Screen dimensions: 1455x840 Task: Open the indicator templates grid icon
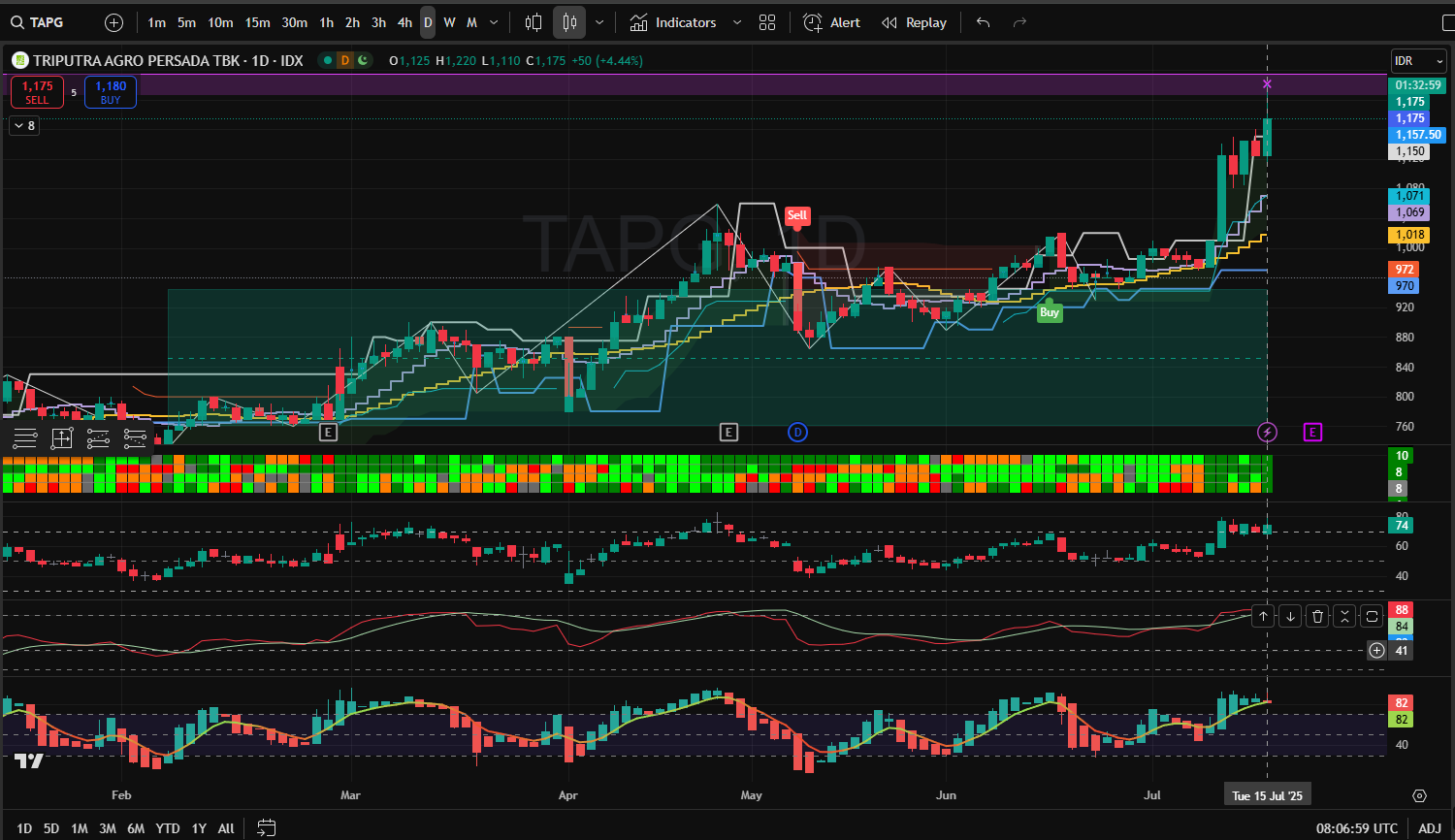coord(767,22)
